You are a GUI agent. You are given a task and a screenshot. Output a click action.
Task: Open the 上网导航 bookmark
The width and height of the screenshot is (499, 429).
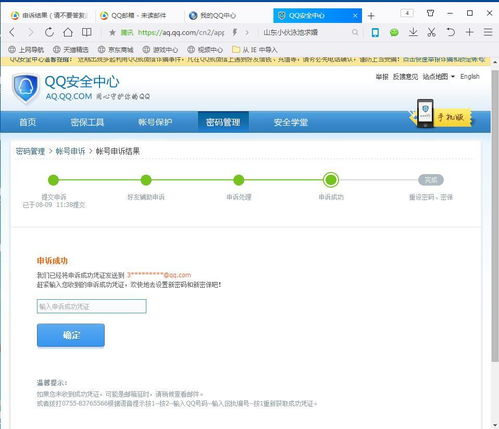[26, 50]
